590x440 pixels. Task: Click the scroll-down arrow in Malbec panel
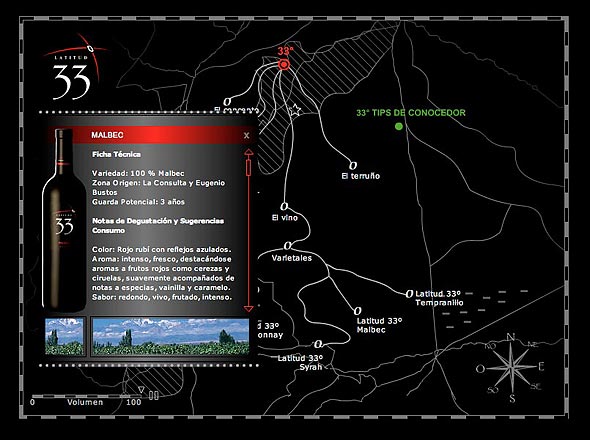pyautogui.click(x=248, y=309)
